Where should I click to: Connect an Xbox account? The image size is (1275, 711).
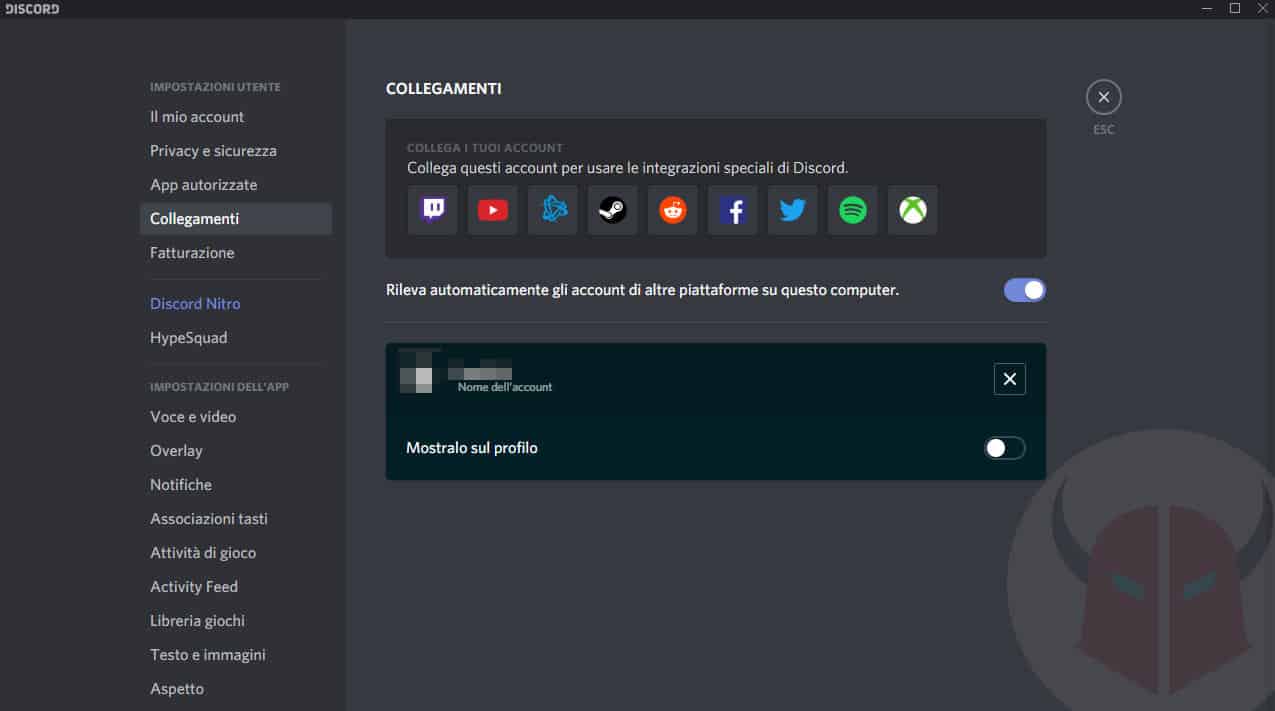(x=913, y=210)
